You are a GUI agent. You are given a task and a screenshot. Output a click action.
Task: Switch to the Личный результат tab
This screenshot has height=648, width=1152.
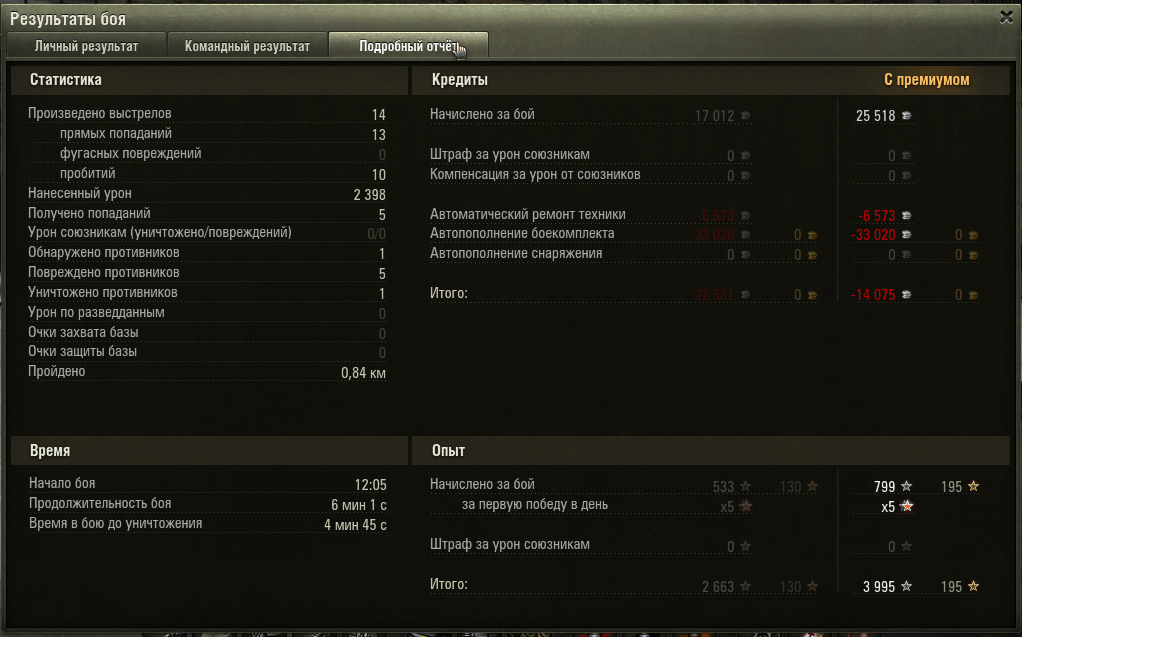click(86, 46)
